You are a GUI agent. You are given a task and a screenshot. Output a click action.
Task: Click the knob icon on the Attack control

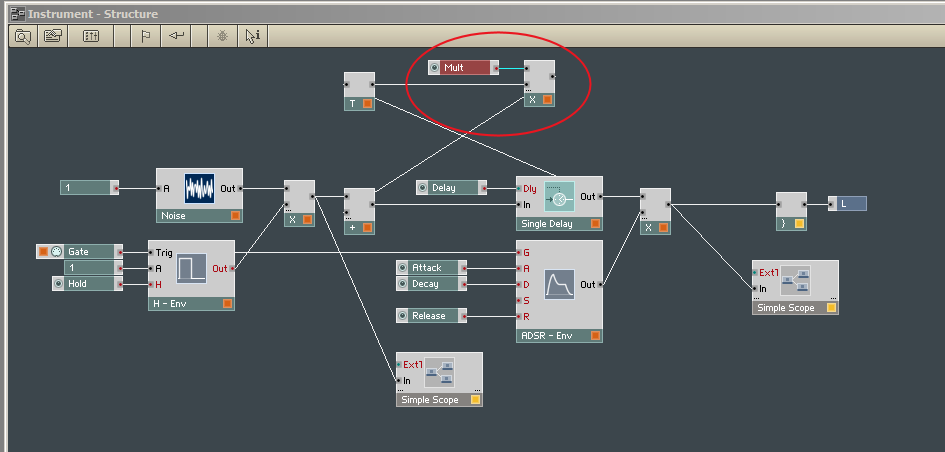point(403,268)
